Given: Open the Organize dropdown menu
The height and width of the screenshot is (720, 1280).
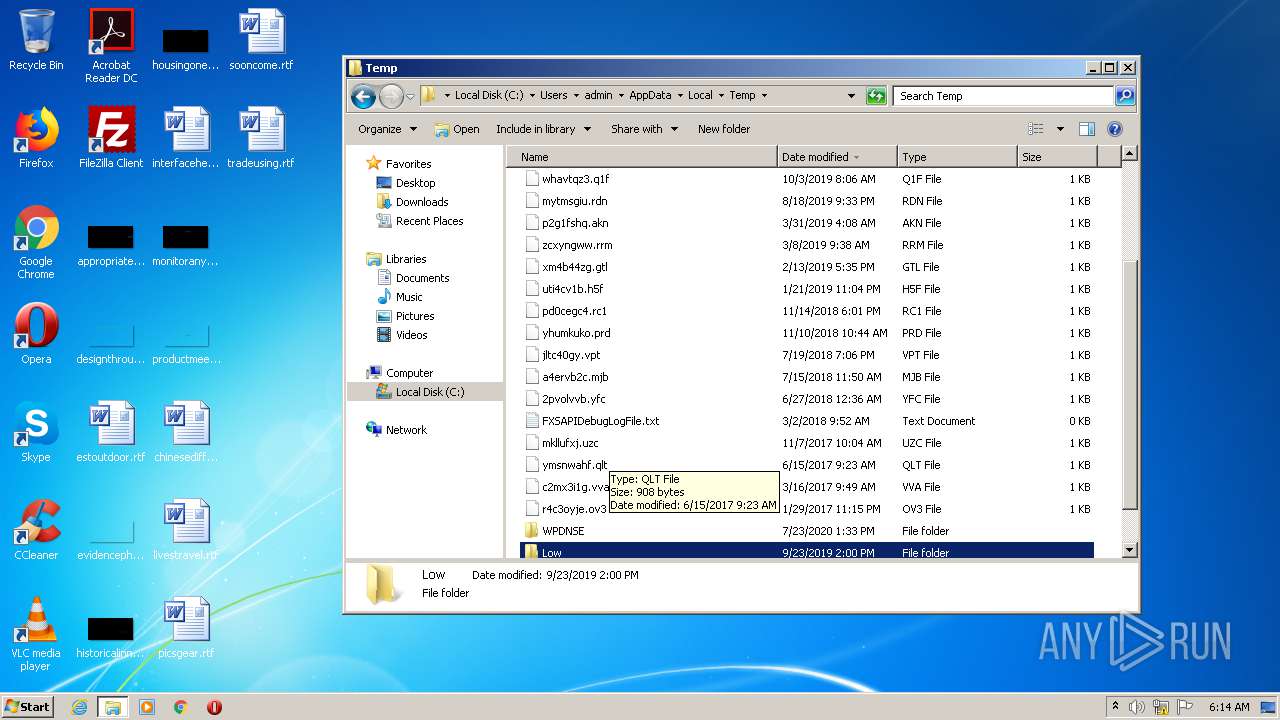Looking at the screenshot, I should [x=387, y=129].
